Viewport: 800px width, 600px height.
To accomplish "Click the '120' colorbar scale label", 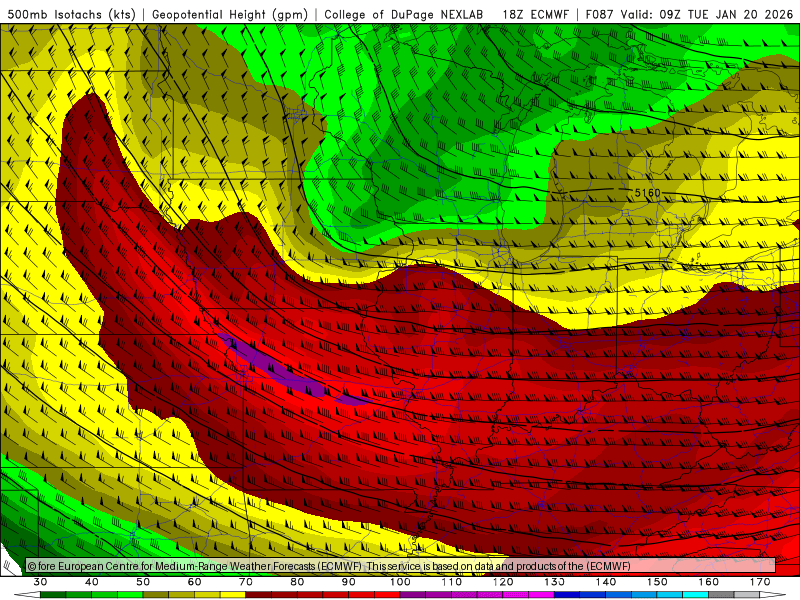I will coord(503,582).
